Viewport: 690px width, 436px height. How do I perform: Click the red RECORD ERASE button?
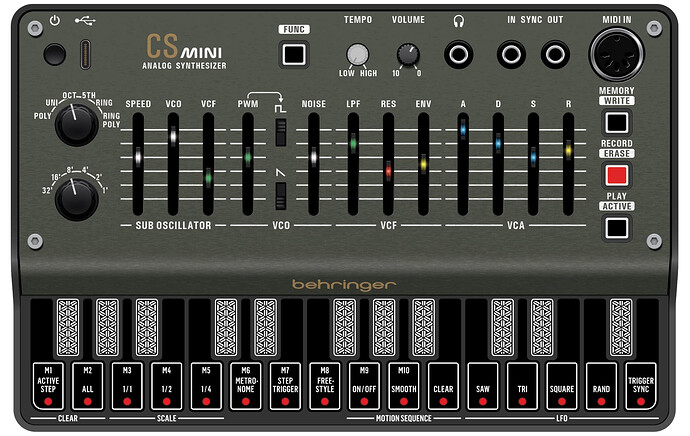point(617,175)
